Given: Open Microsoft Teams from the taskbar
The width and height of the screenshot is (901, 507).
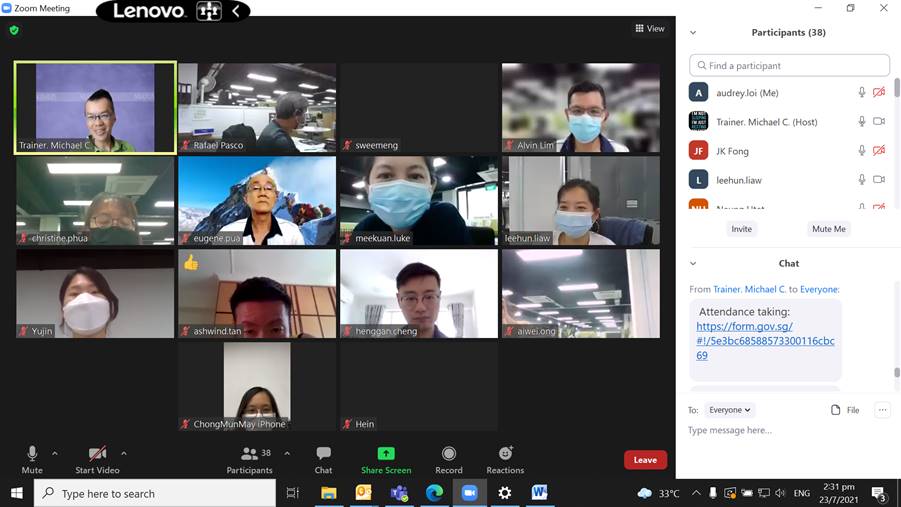Looking at the screenshot, I should 399,493.
